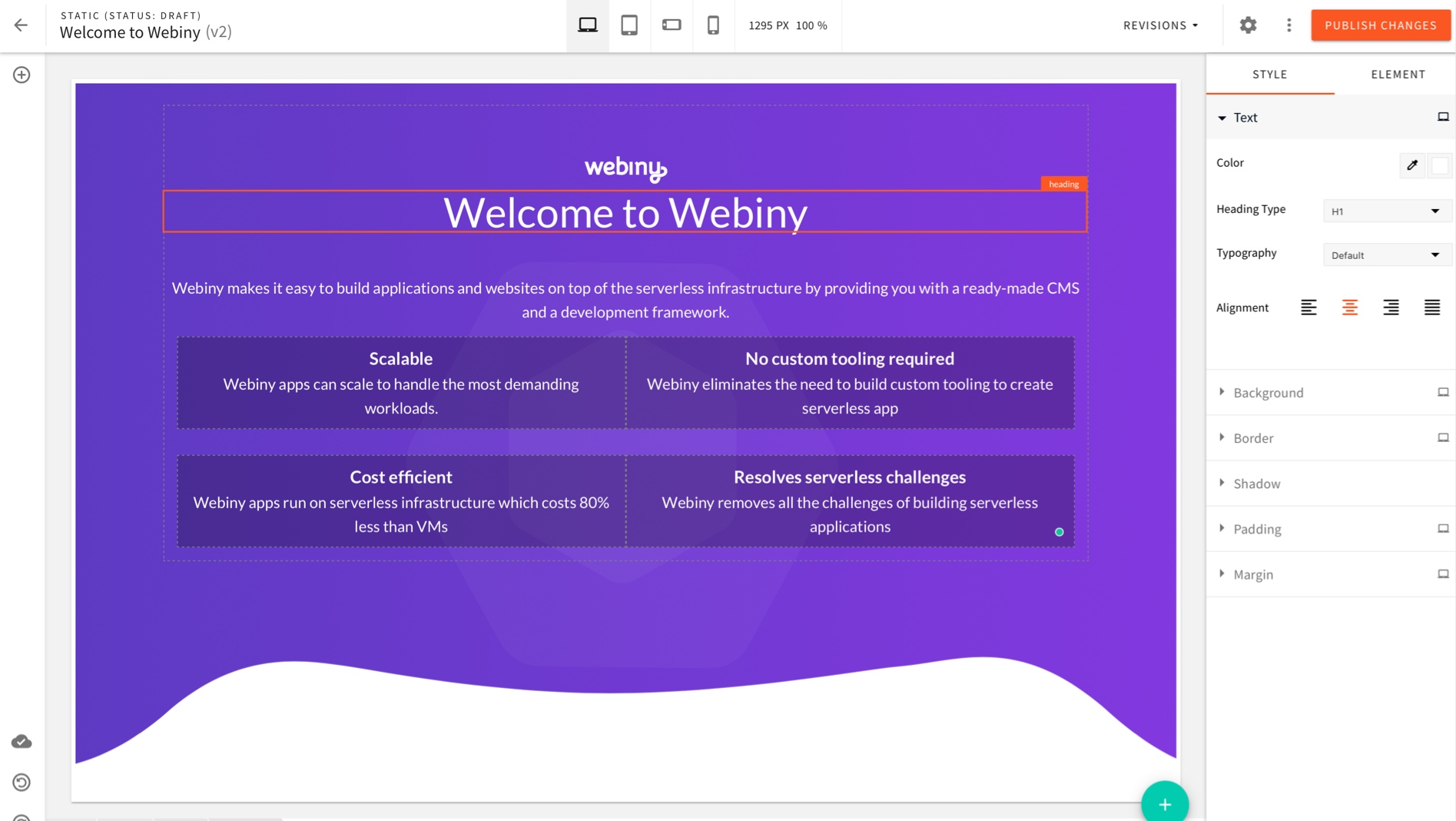Toggle responsive display for Text section
Screen dimensions: 1456x821
(x=1442, y=116)
